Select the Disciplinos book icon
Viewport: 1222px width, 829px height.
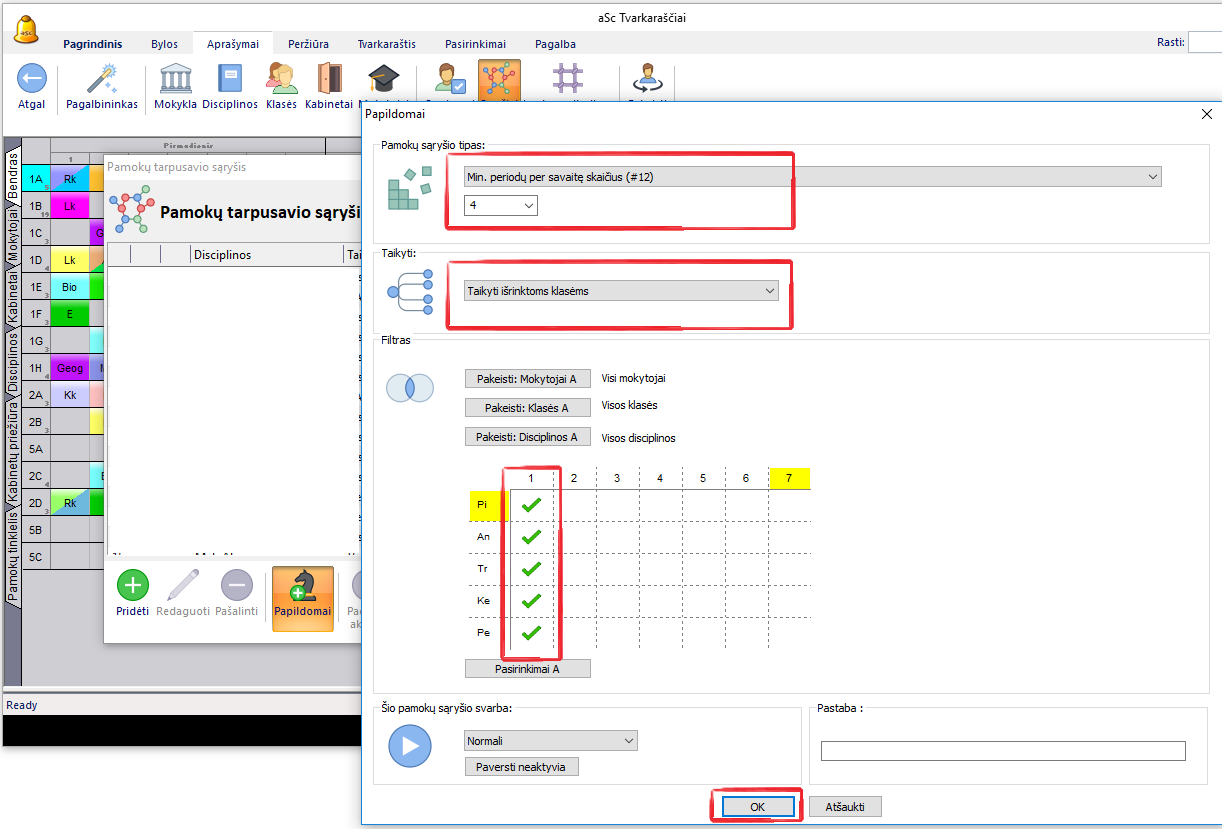(x=230, y=79)
